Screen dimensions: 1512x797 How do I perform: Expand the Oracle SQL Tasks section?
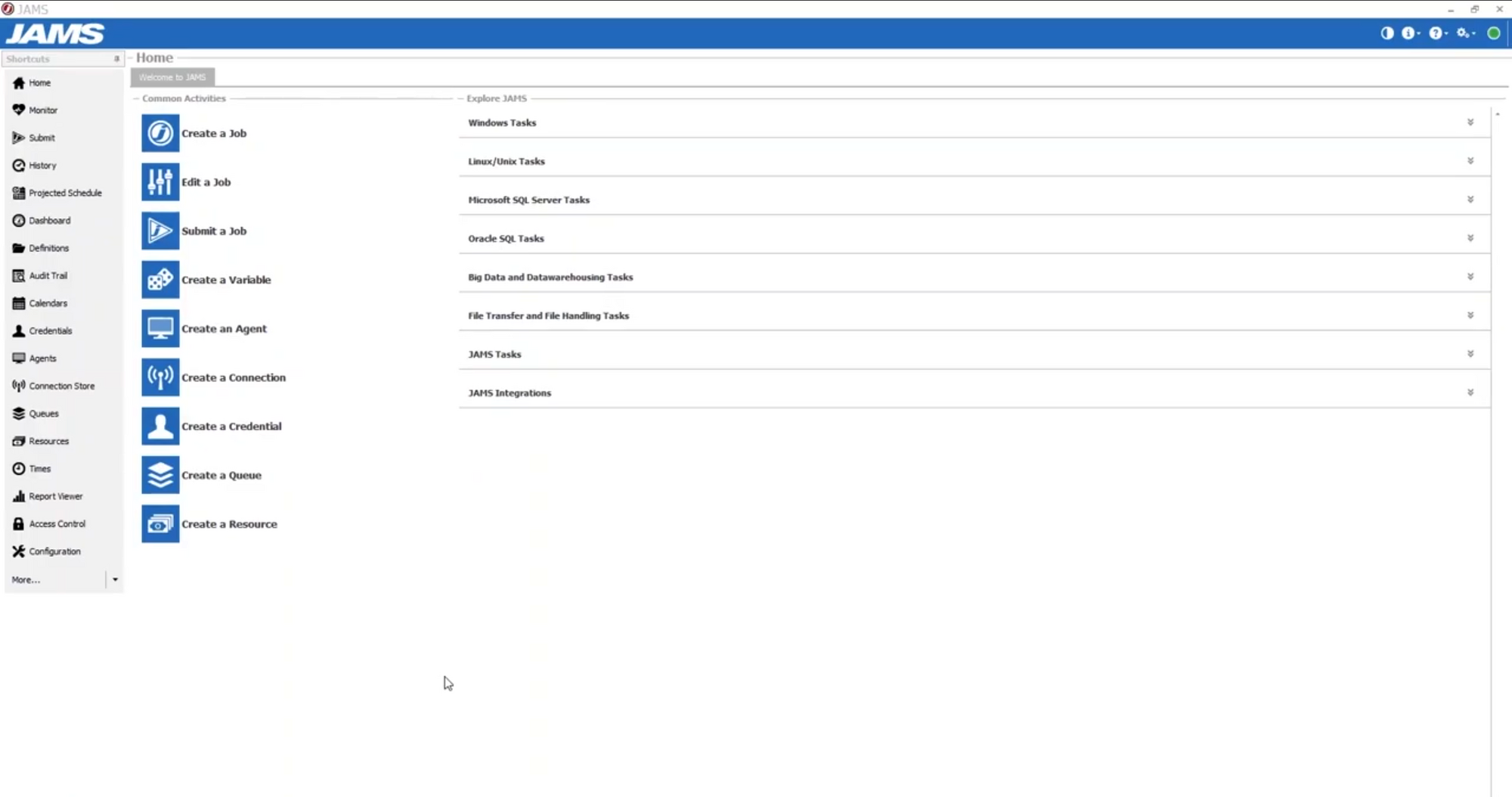click(x=1470, y=237)
